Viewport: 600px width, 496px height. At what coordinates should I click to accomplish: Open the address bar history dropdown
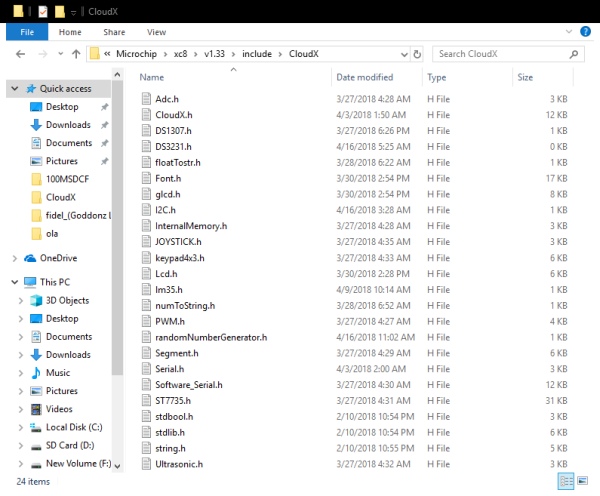coord(404,54)
